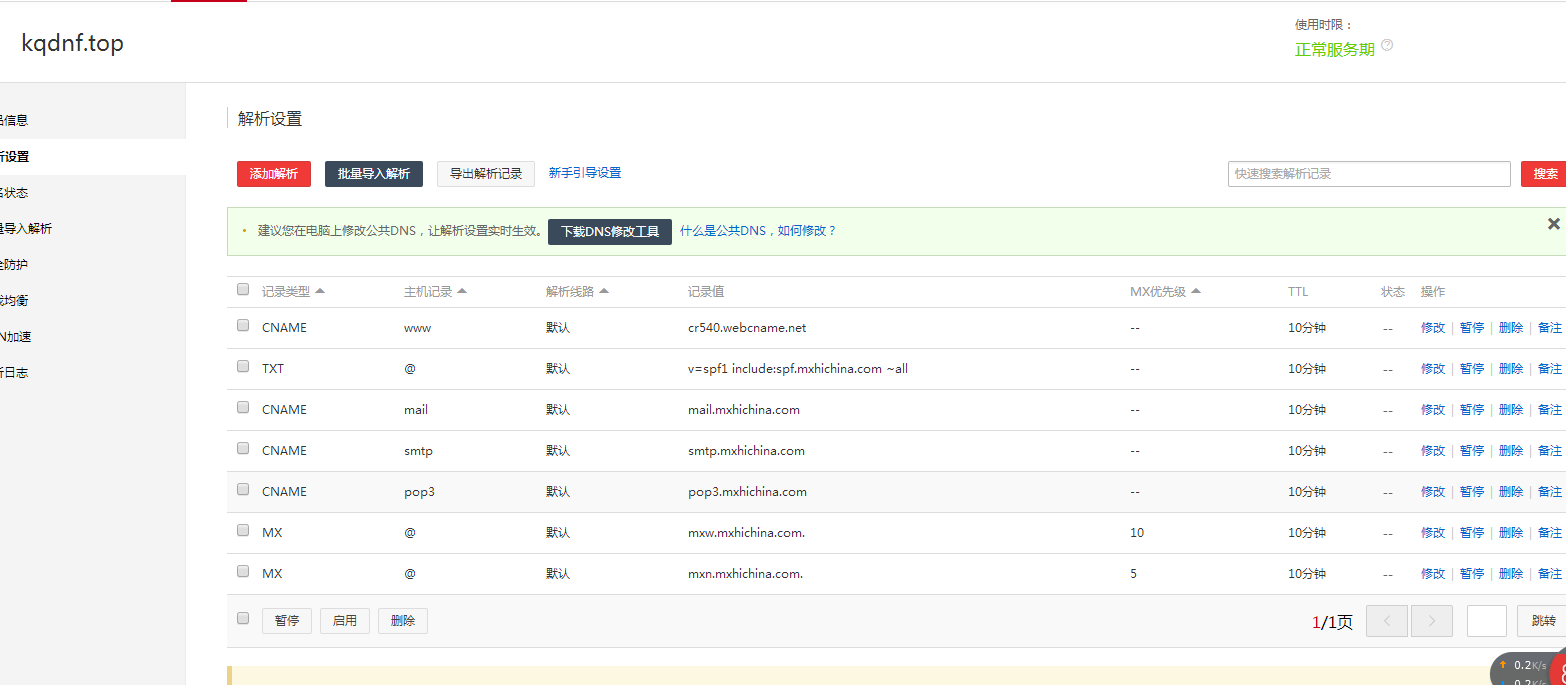Dismiss the public DNS suggestion banner
The height and width of the screenshot is (685, 1566).
point(1553,224)
